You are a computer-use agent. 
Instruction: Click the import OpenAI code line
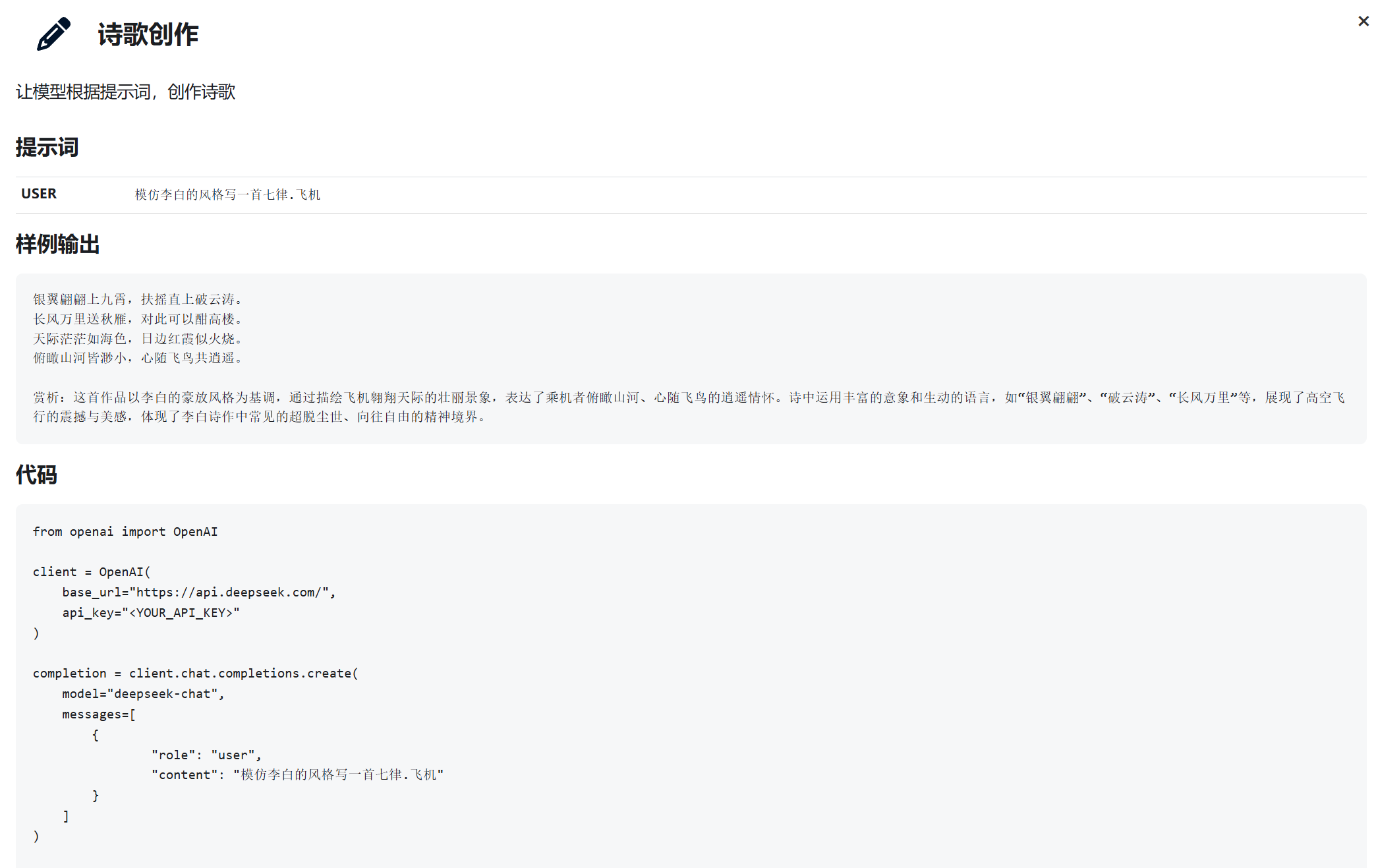tap(125, 531)
